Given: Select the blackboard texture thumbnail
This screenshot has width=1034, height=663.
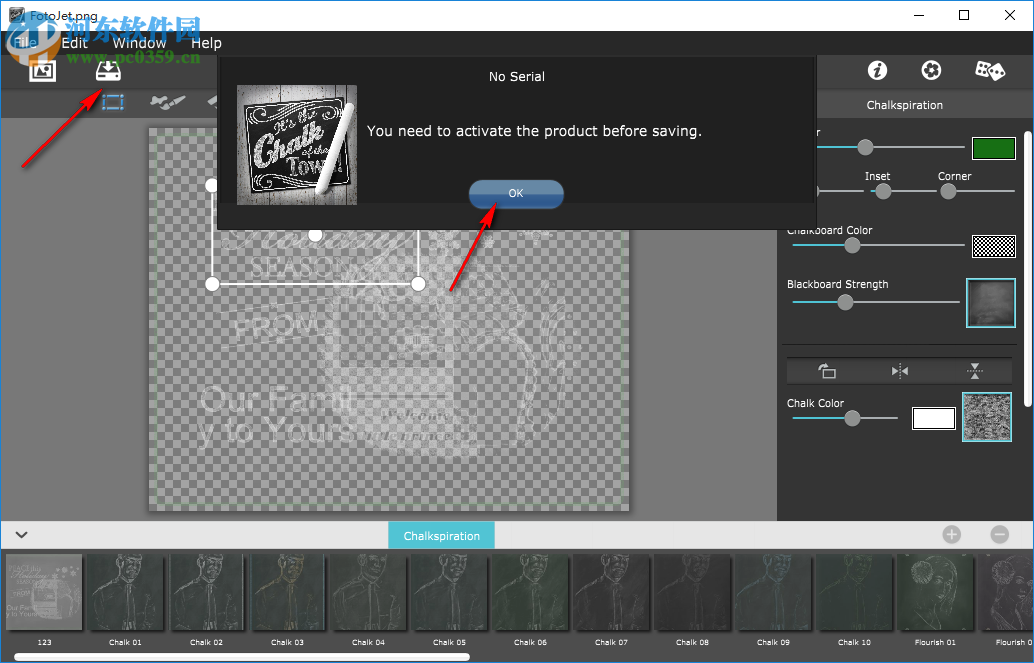Looking at the screenshot, I should pos(990,303).
